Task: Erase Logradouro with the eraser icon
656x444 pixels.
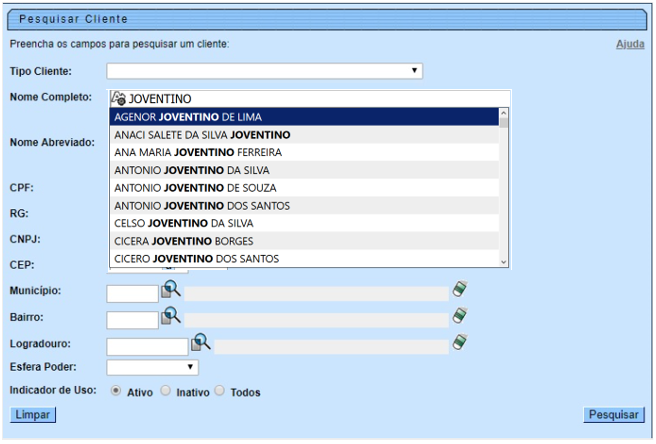Action: point(459,342)
